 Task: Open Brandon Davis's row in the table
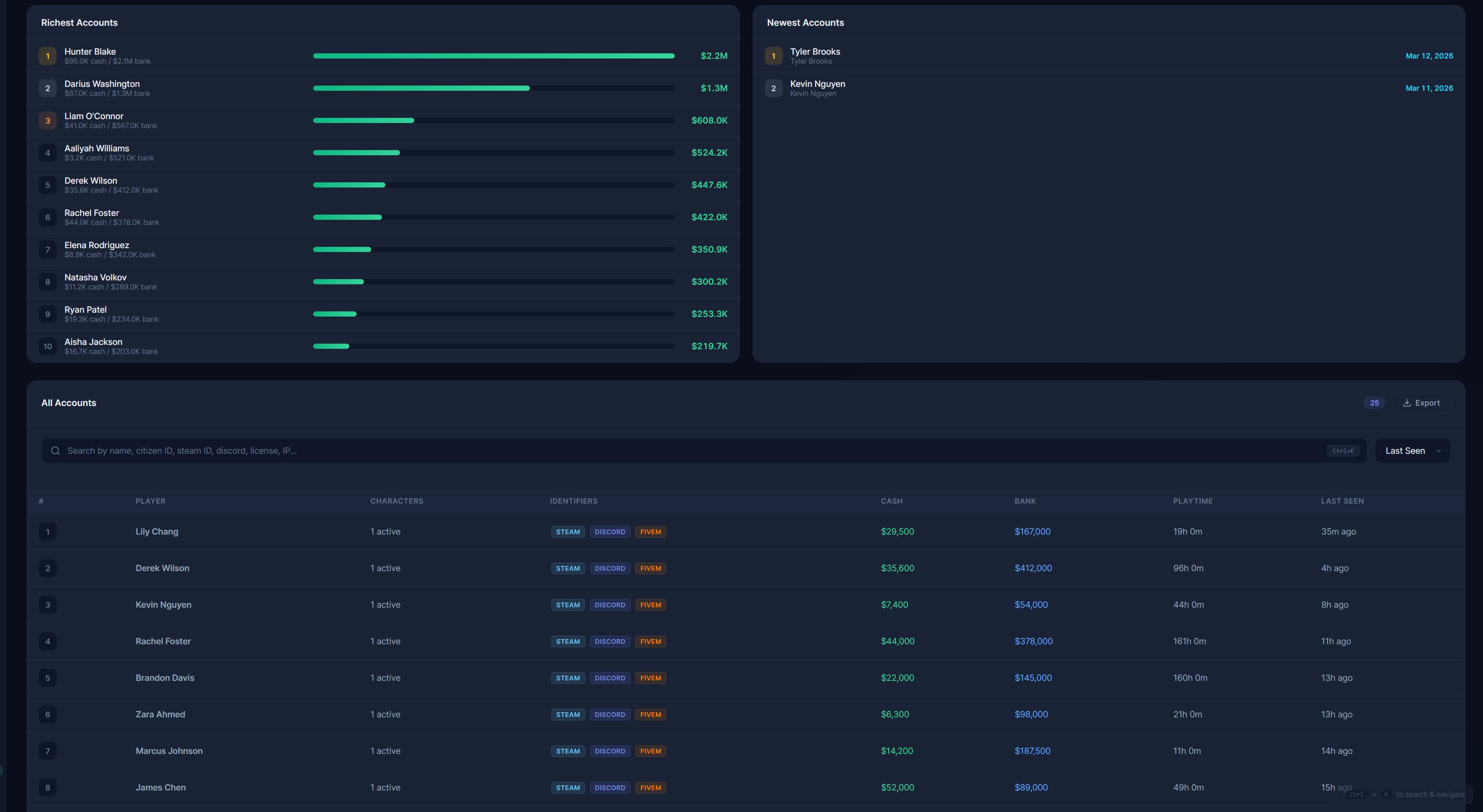[x=165, y=678]
